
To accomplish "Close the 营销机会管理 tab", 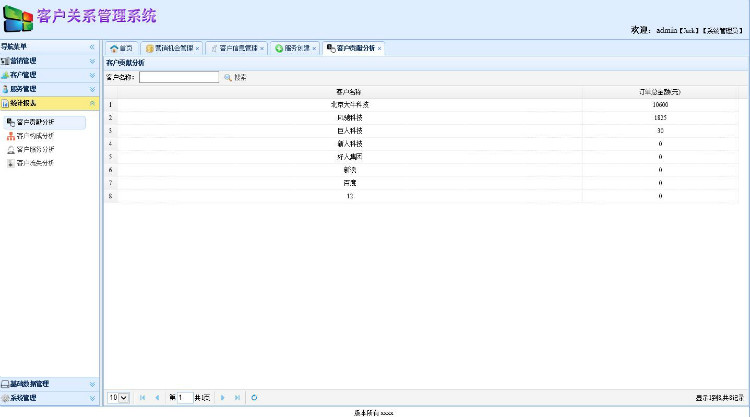I will (198, 48).
